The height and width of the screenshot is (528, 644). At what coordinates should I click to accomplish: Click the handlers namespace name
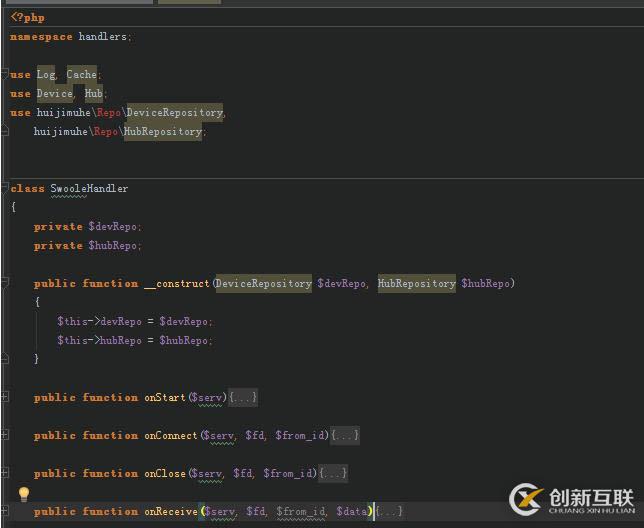103,37
